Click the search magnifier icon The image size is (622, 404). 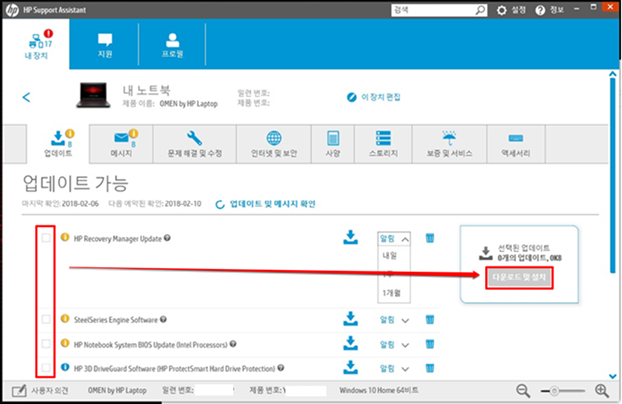(x=480, y=10)
